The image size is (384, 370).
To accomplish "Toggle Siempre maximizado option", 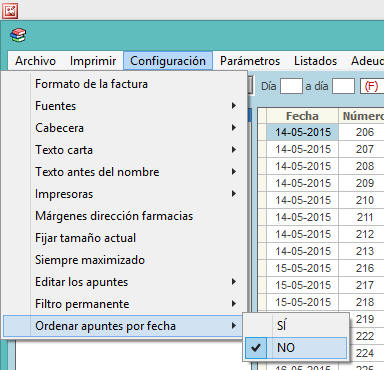I will pos(125,260).
